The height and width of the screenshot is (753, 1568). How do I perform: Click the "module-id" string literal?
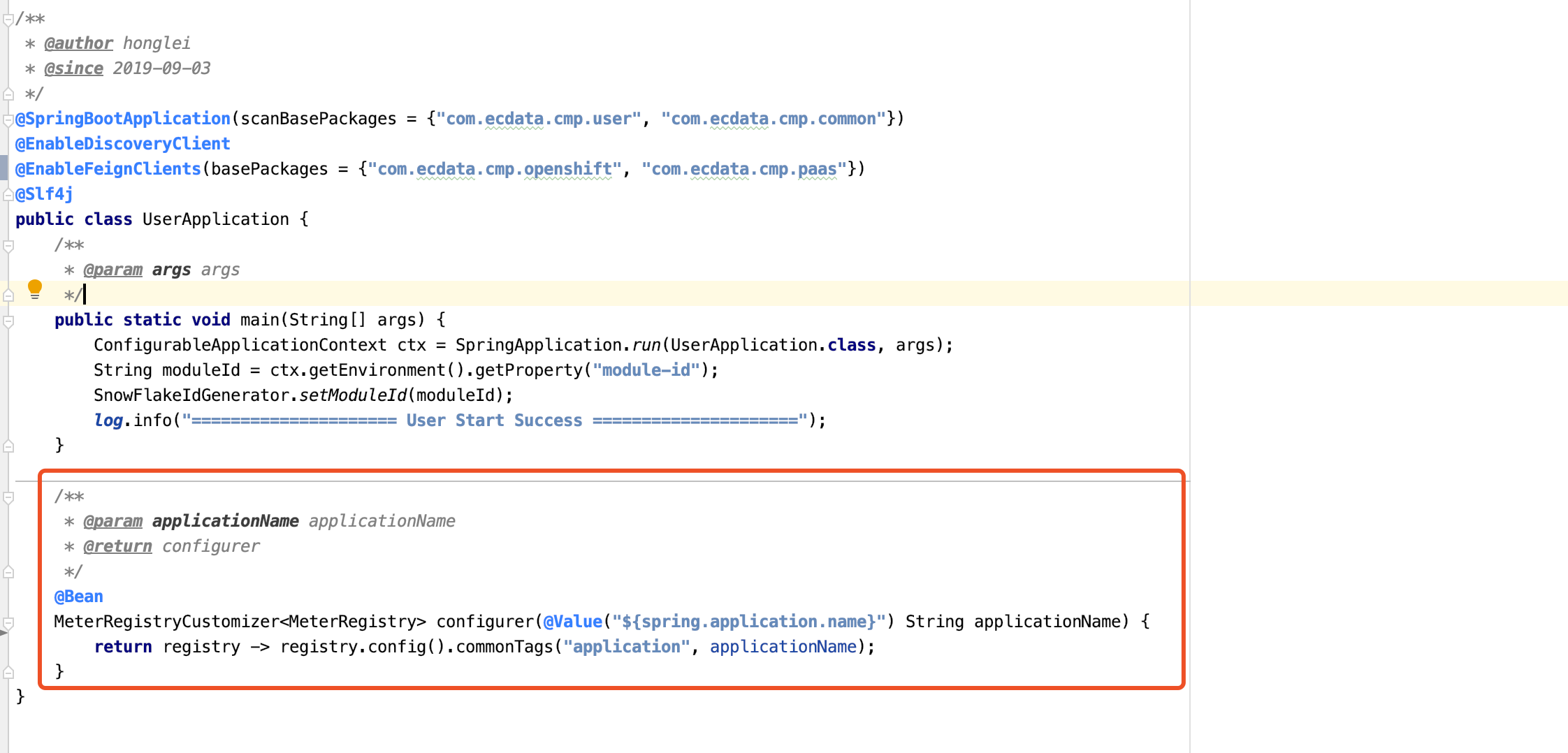pos(646,370)
